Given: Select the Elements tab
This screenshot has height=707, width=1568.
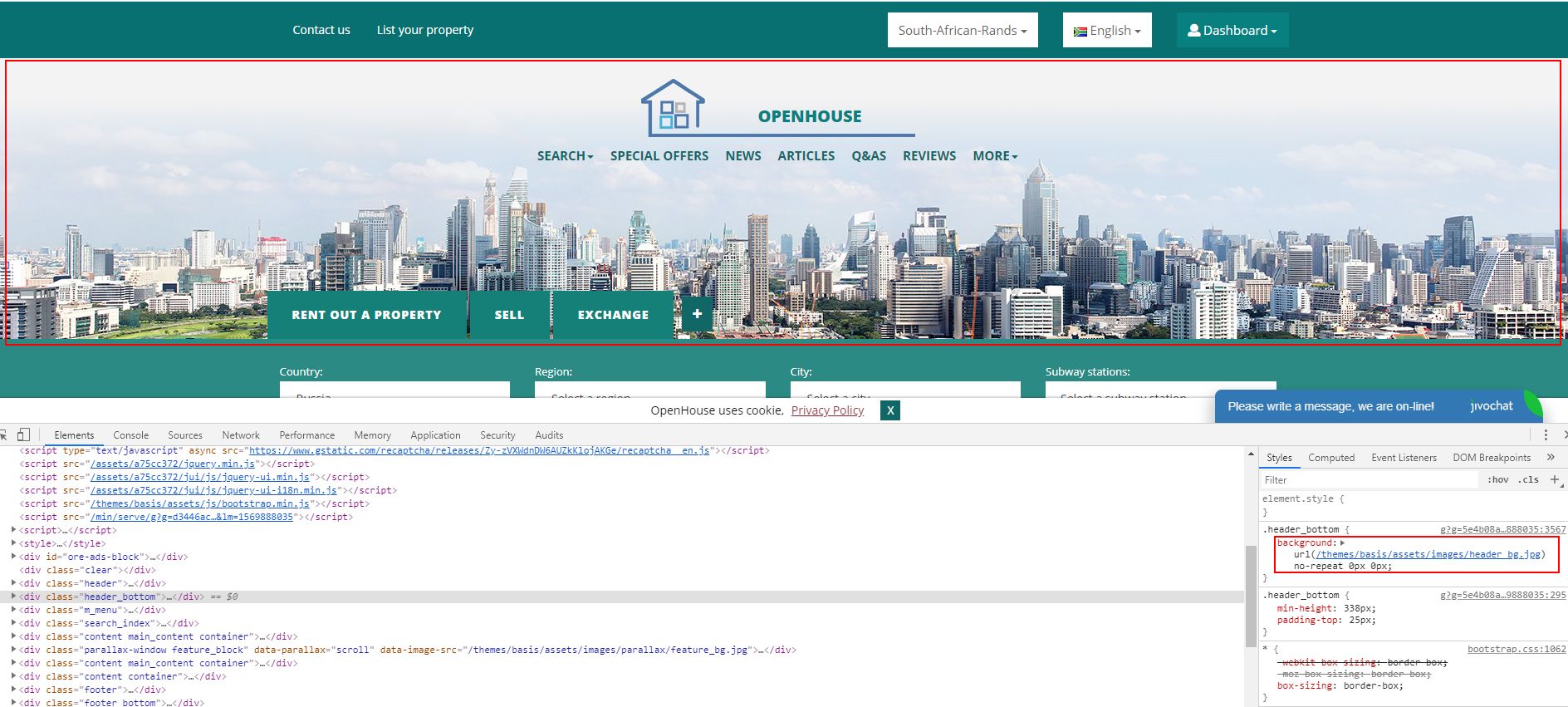Looking at the screenshot, I should (74, 435).
